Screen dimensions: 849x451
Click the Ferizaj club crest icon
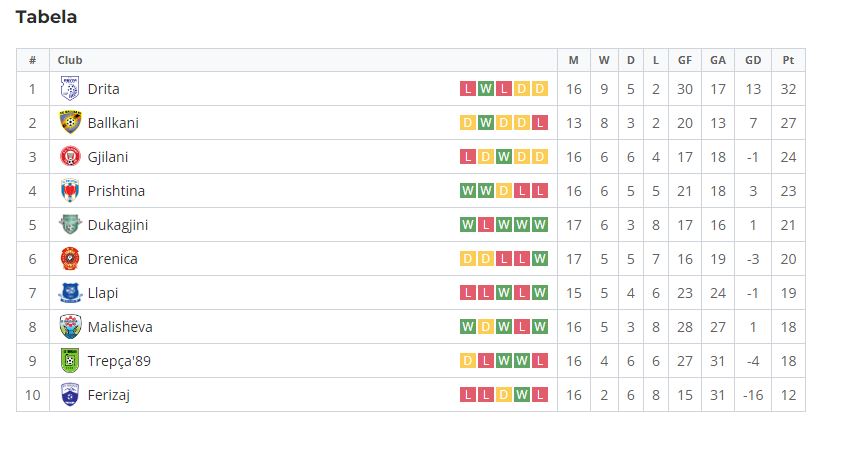pyautogui.click(x=70, y=395)
